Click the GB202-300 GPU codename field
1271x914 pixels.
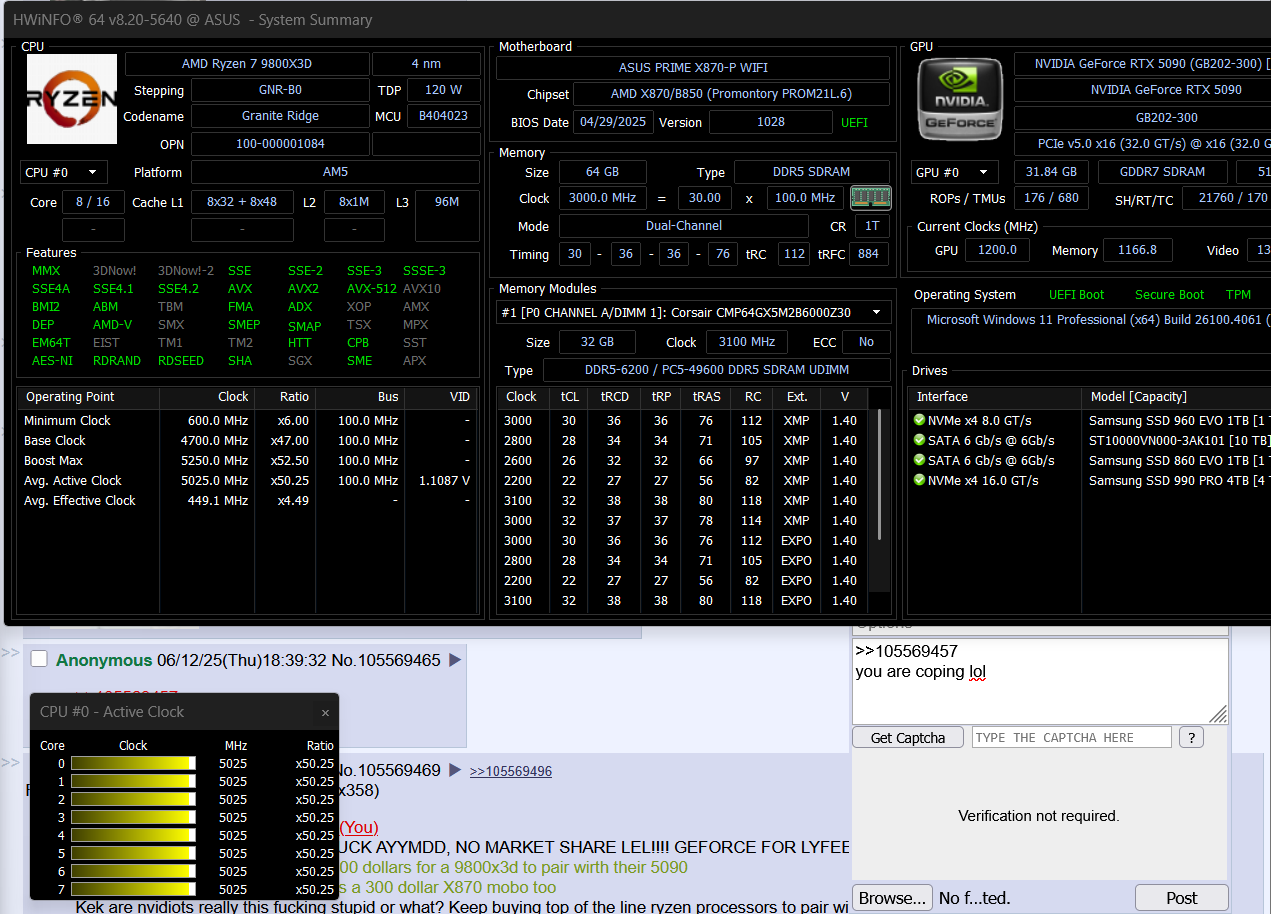(x=1143, y=118)
